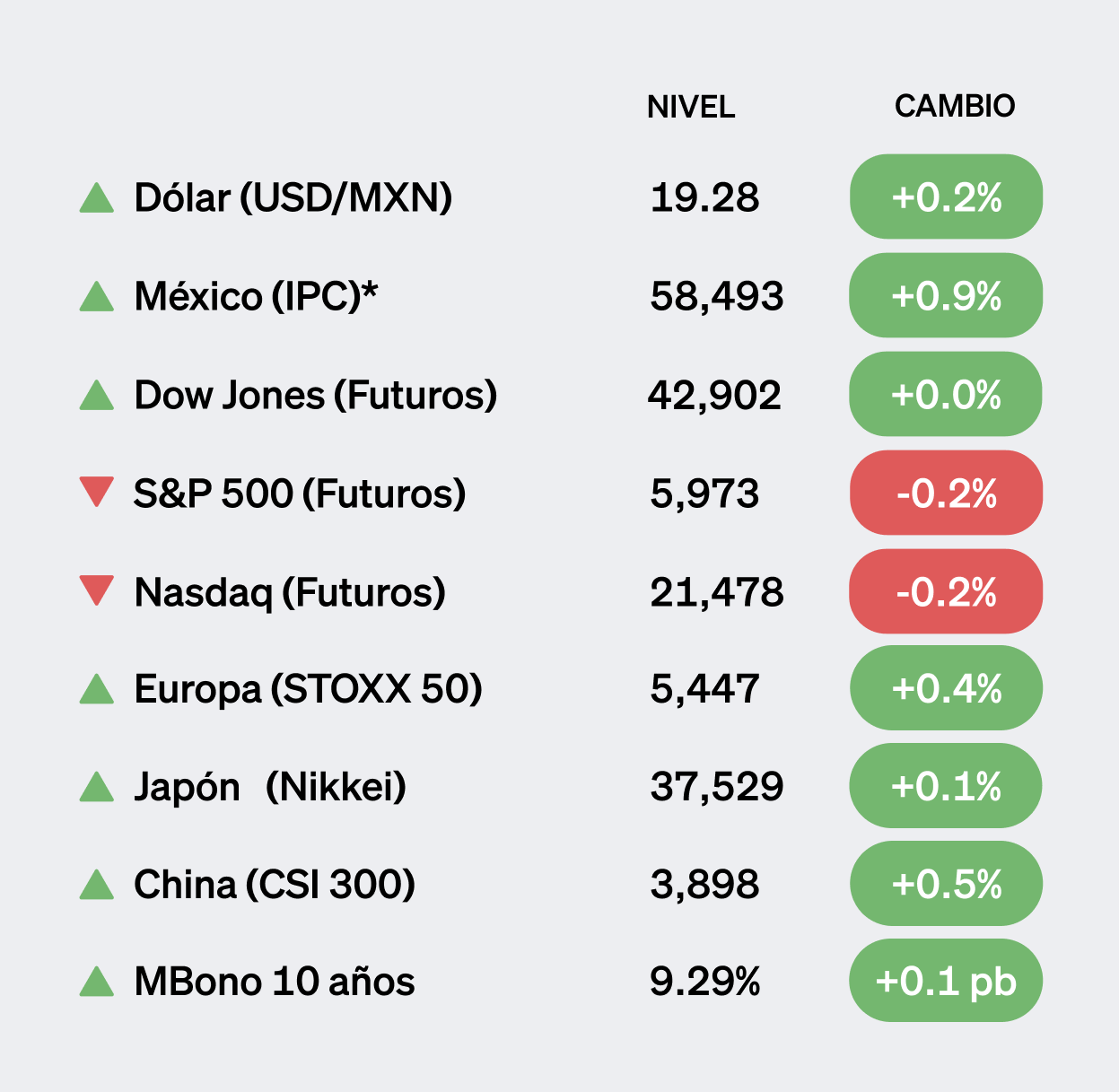The image size is (1119, 1092).
Task: Click the green triangle next to Japón (Nikkei)
Action: (97, 789)
